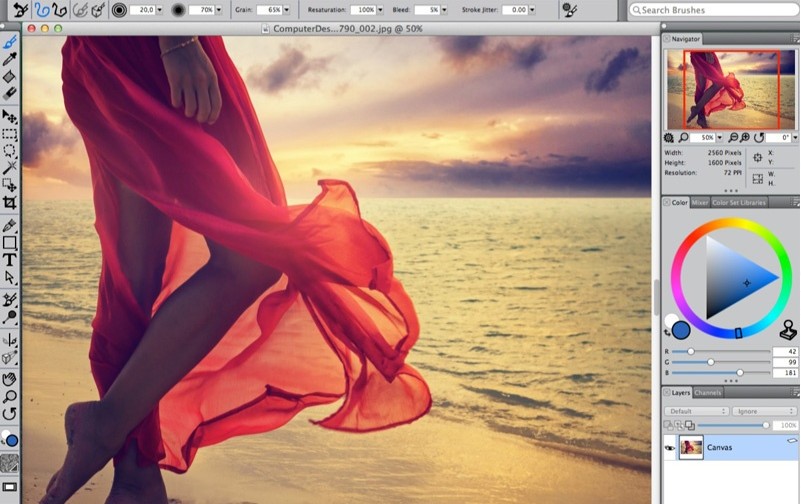Open the Mixer tab
The image size is (801, 504).
[x=700, y=203]
